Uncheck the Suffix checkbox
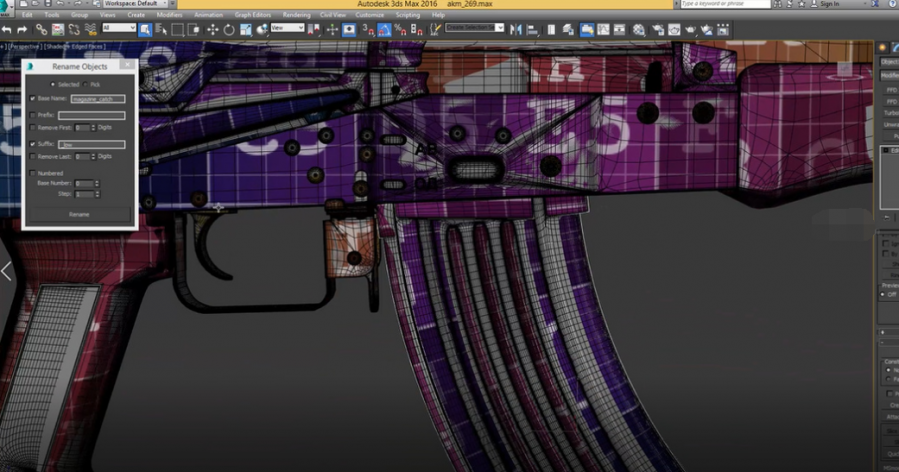 click(x=32, y=144)
